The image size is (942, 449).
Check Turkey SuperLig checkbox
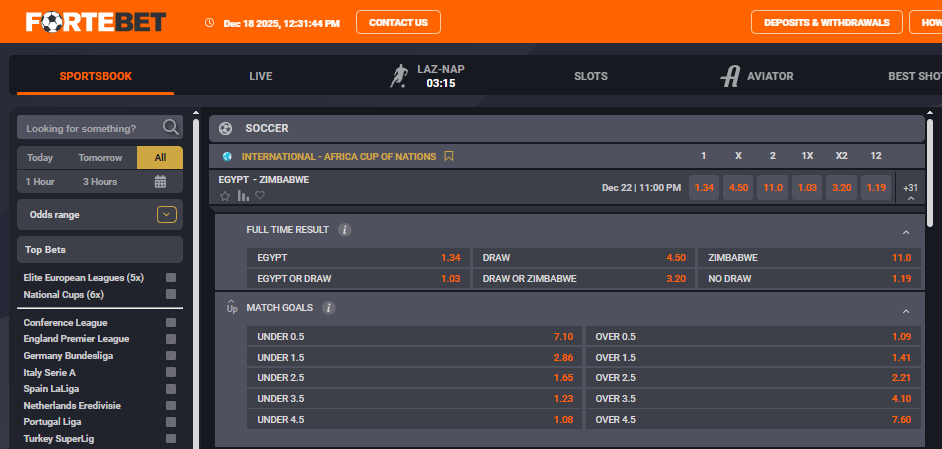171,439
